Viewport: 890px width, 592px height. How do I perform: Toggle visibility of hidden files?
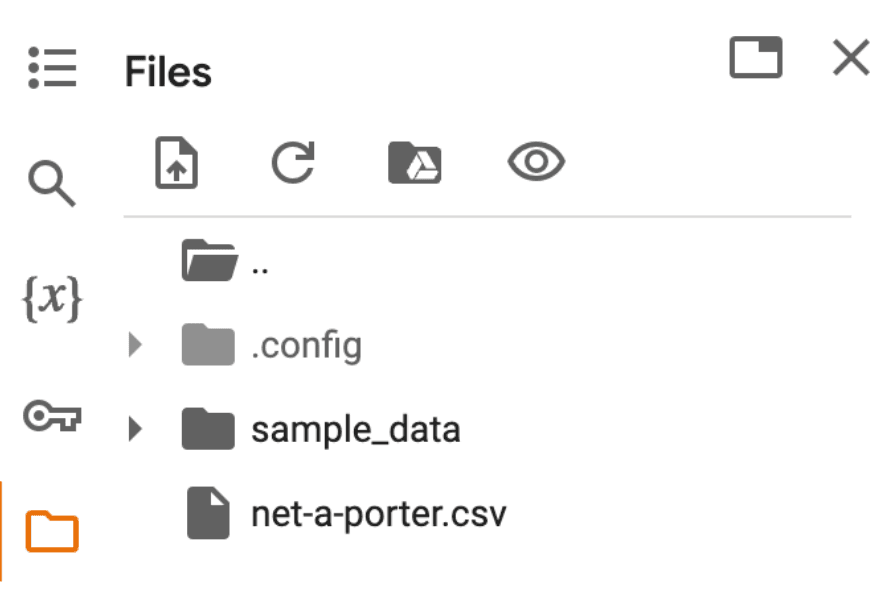[x=537, y=160]
